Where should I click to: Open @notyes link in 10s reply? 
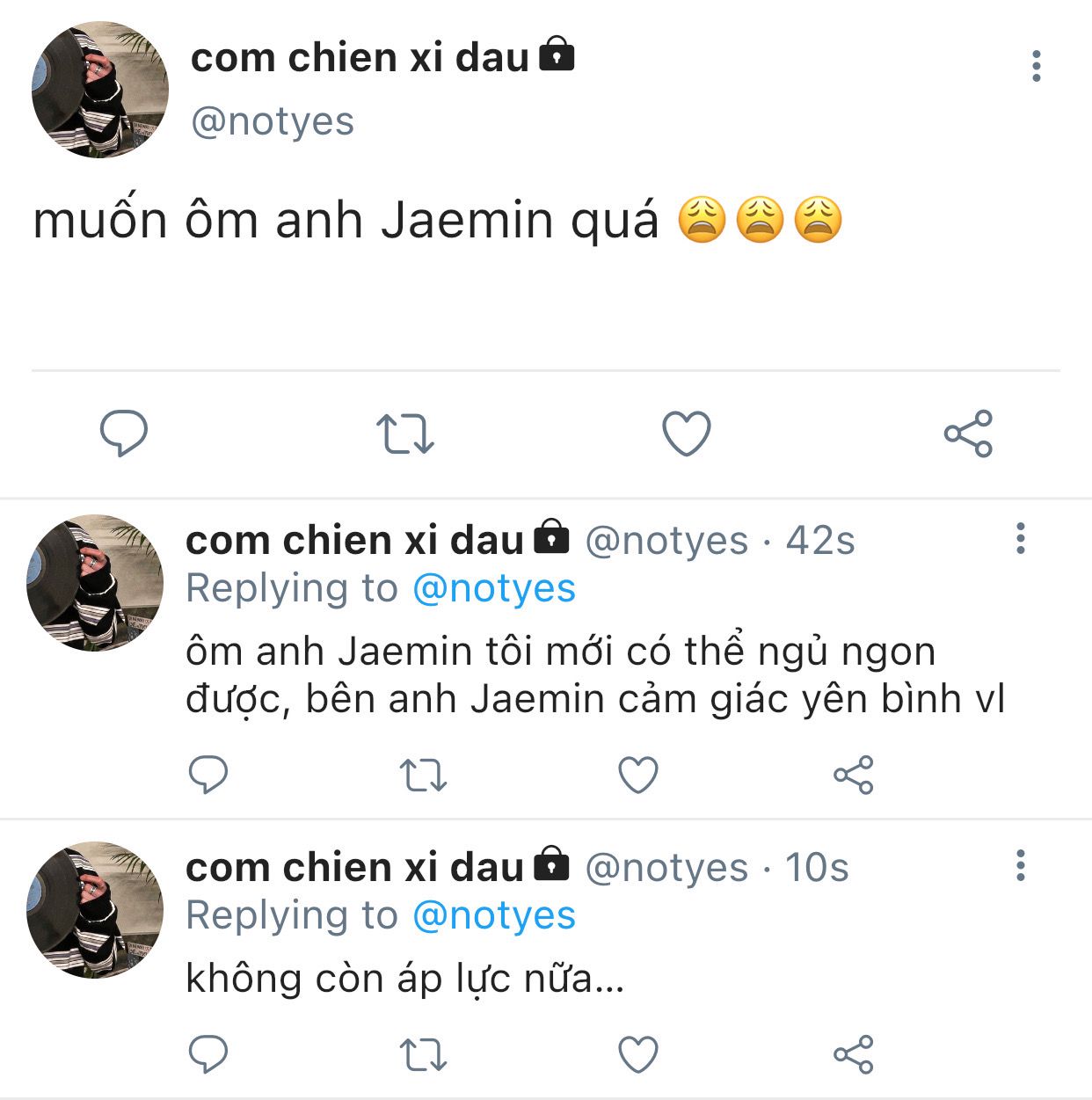494,915
